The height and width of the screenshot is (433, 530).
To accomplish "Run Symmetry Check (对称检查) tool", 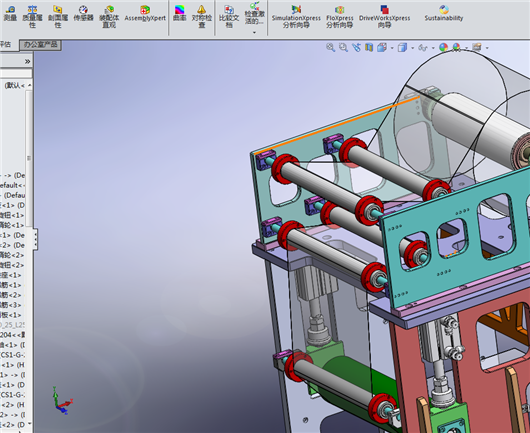I will click(x=201, y=17).
